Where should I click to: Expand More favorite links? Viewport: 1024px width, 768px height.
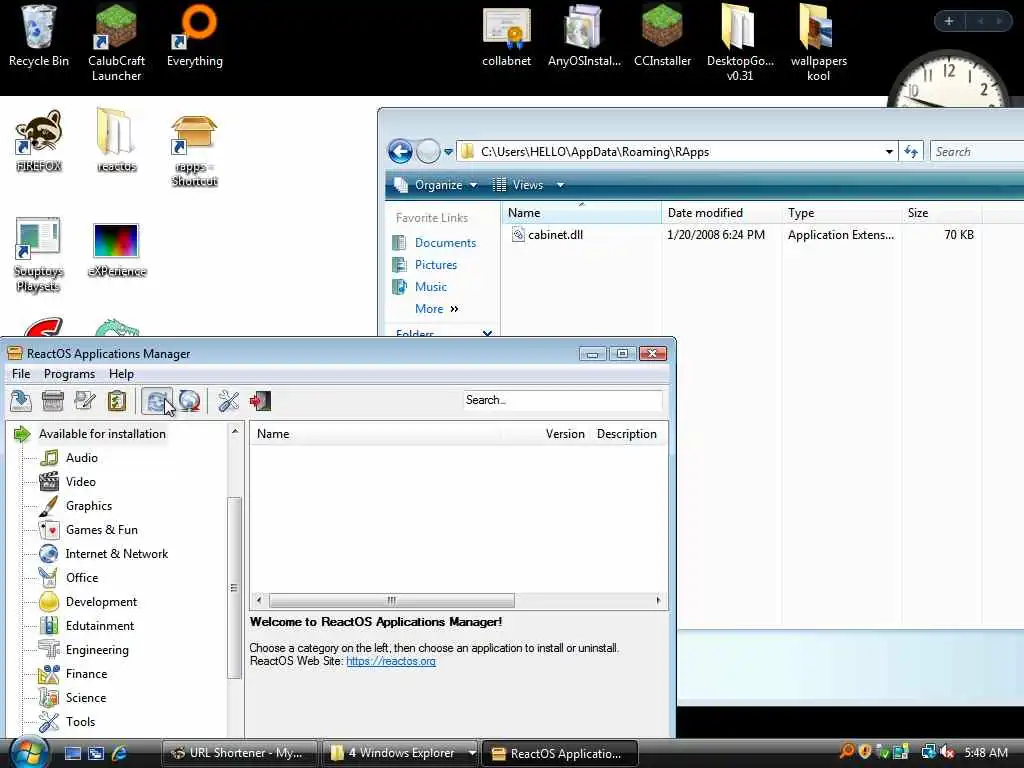(436, 309)
